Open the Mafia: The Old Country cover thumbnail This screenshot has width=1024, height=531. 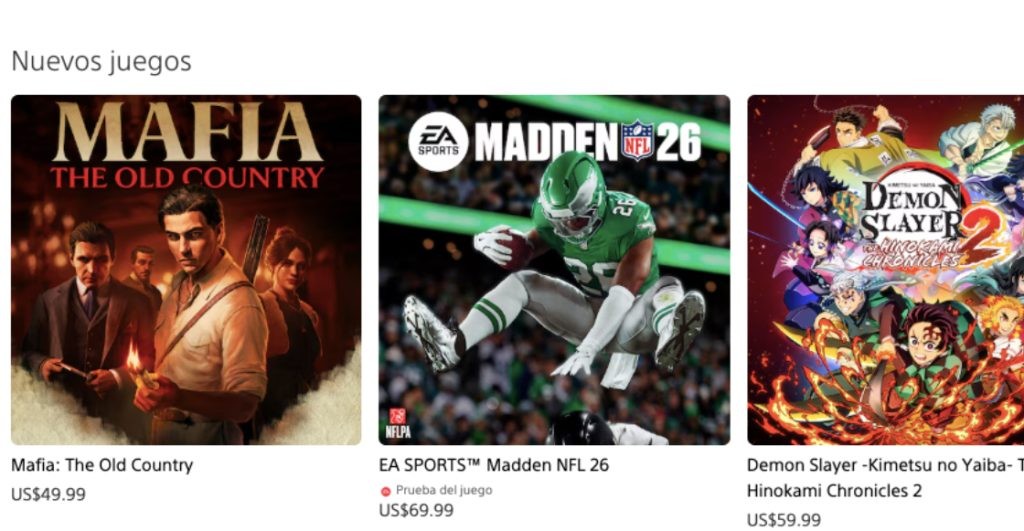[186, 270]
